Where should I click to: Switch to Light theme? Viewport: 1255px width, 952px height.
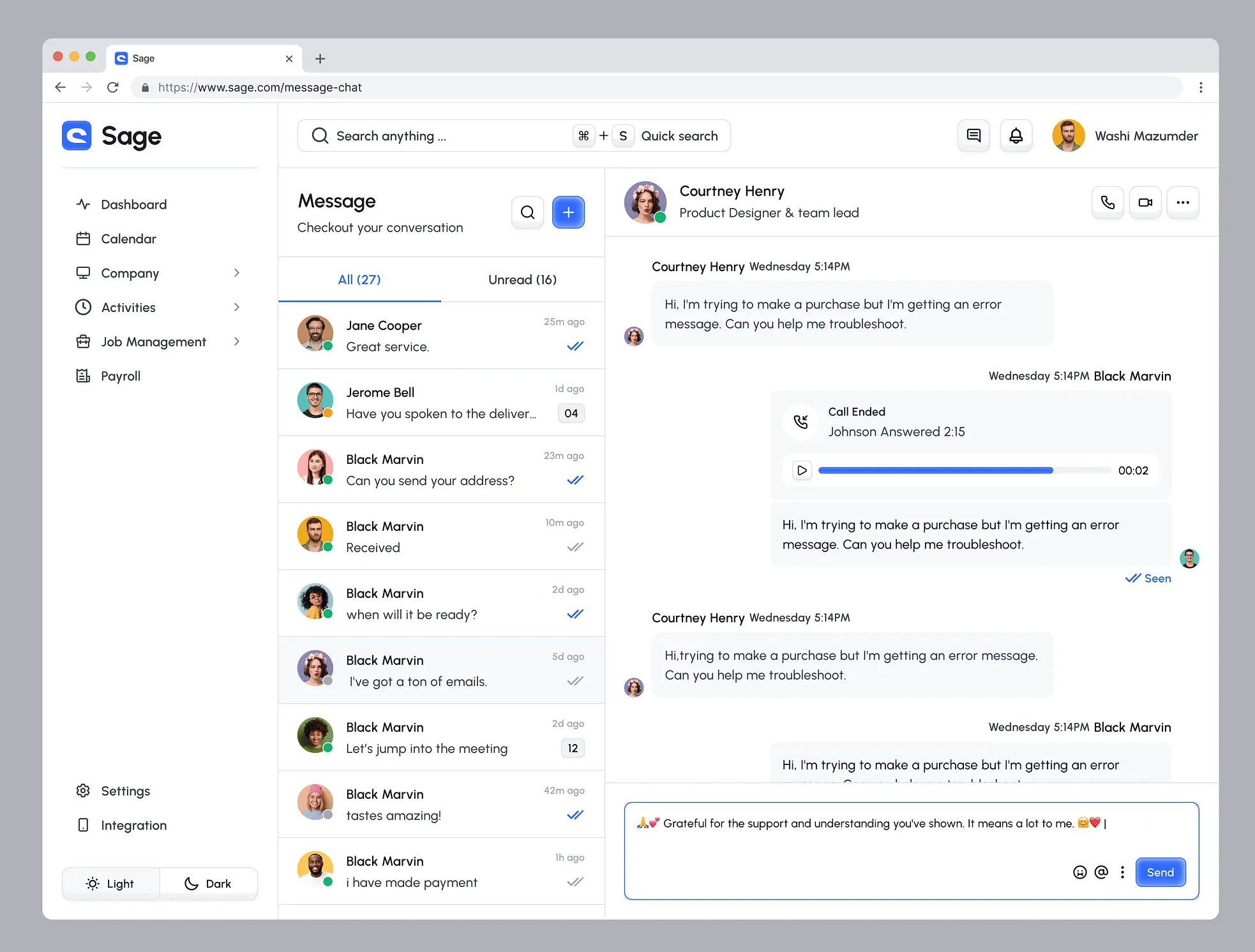(x=110, y=884)
